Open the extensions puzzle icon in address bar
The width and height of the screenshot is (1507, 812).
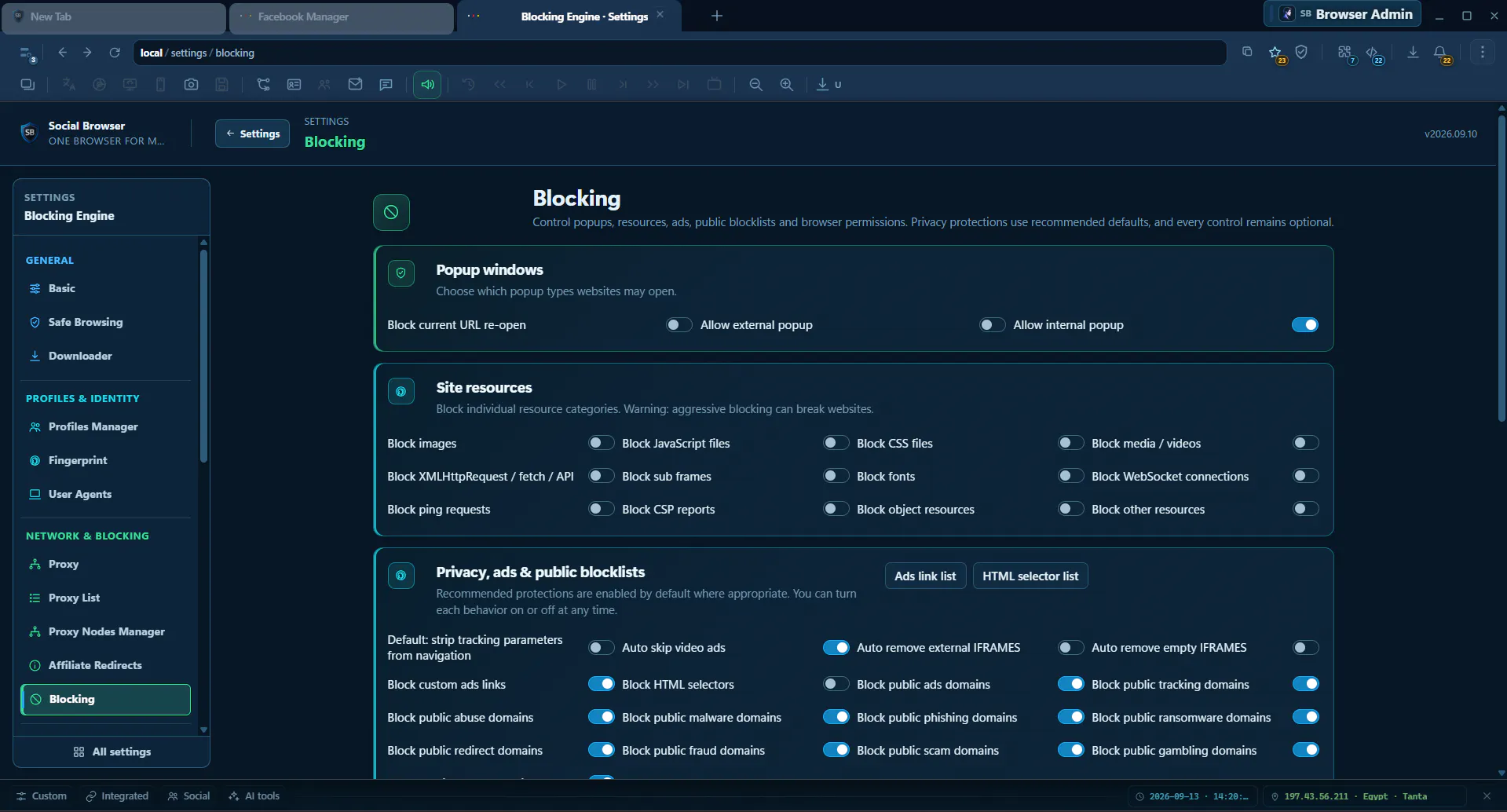coord(1344,53)
